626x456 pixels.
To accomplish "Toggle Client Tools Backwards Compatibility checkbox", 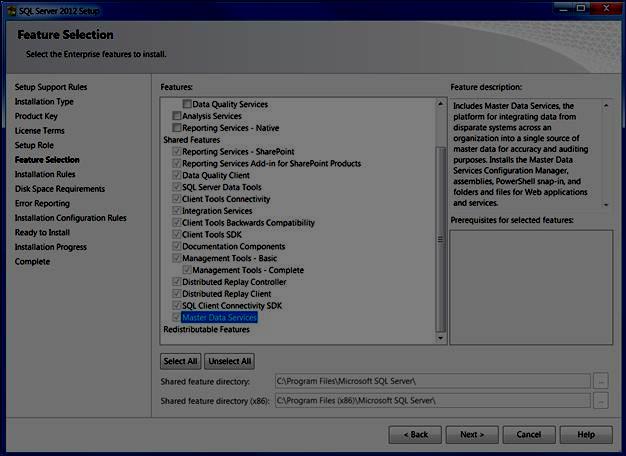I will pos(176,223).
